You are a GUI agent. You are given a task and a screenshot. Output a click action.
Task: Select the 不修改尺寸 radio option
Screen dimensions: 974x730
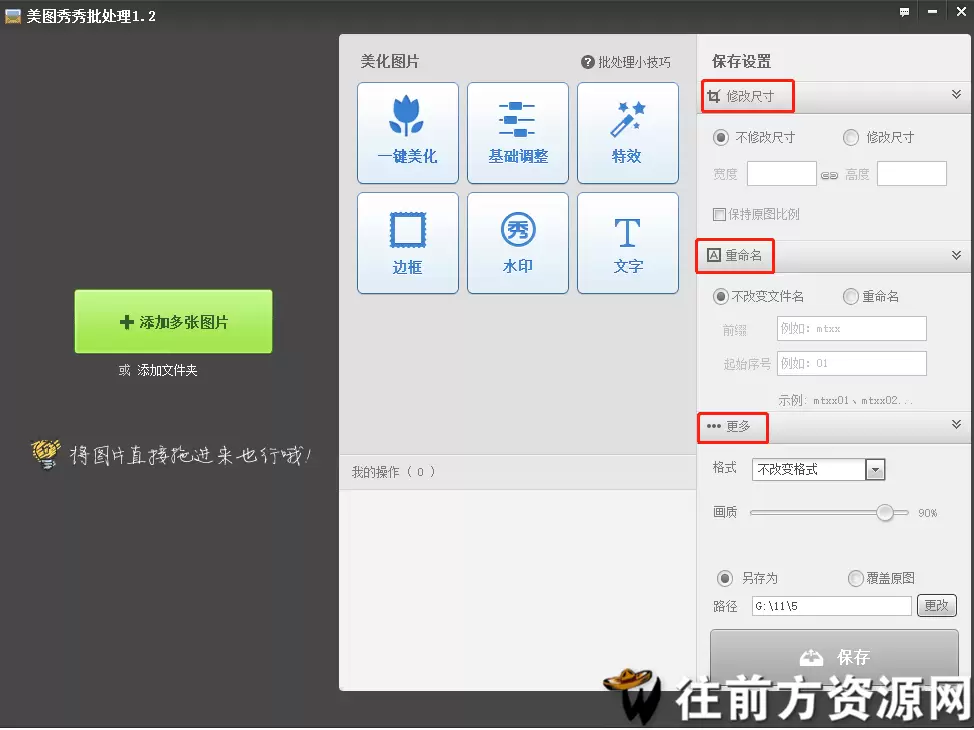[x=721, y=137]
